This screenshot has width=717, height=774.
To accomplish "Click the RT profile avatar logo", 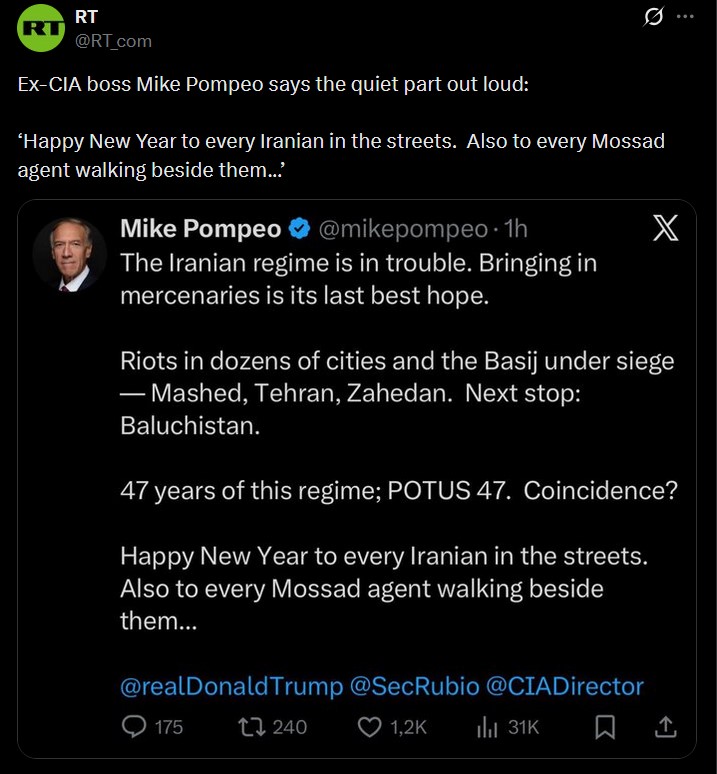I will pos(41,30).
